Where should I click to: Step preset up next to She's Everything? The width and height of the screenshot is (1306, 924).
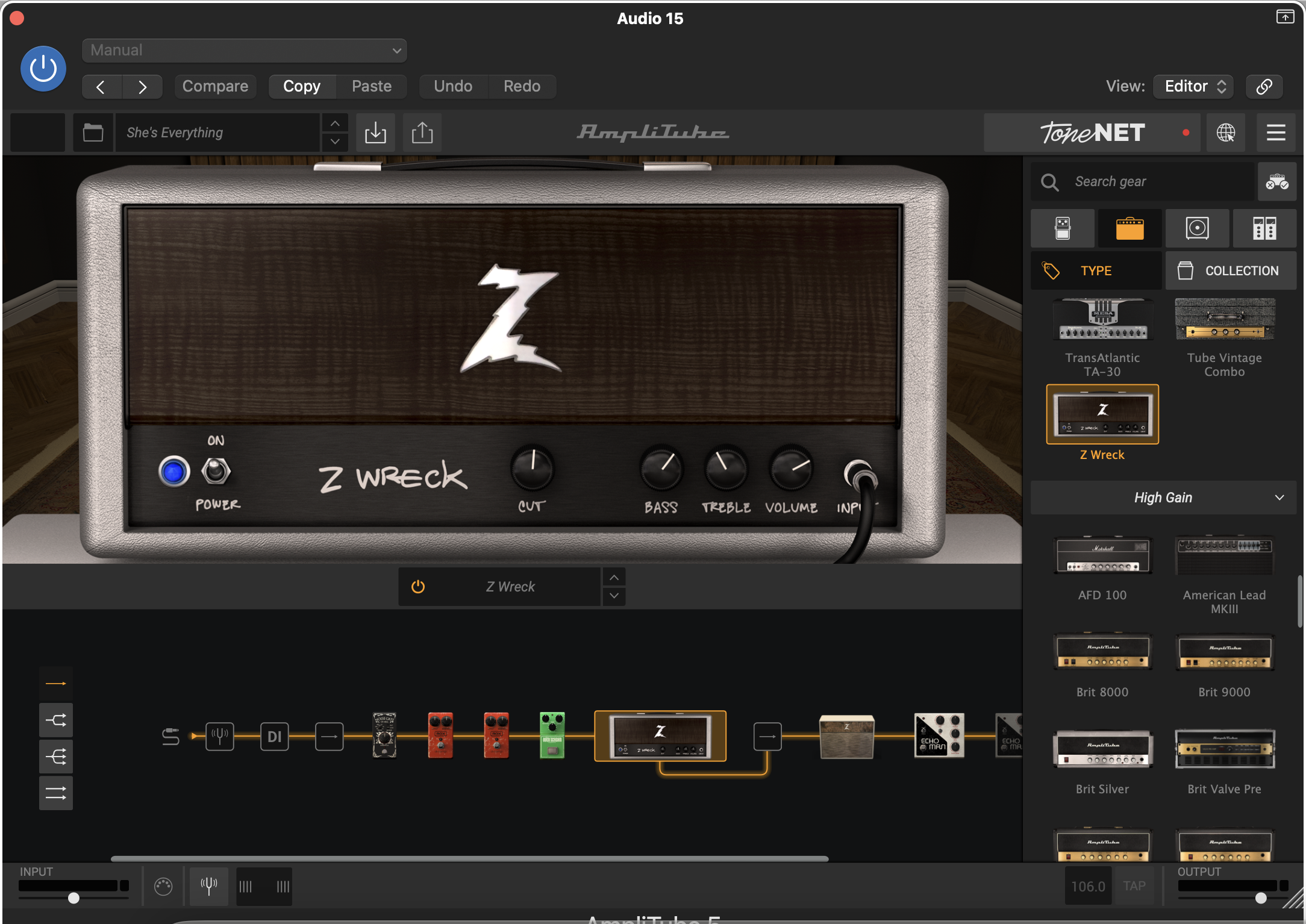(x=335, y=123)
